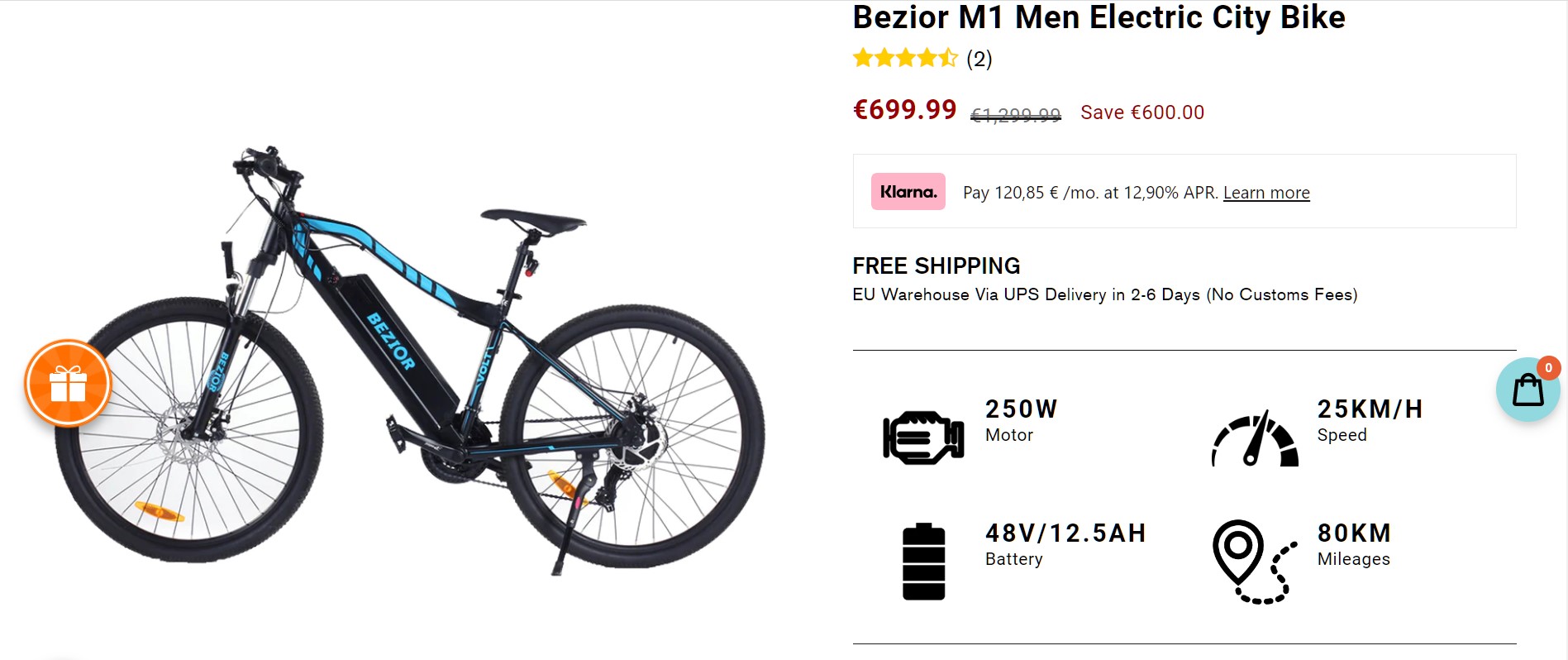Image resolution: width=1568 pixels, height=660 pixels.
Task: Click the (2) reviews count link
Action: [x=979, y=59]
